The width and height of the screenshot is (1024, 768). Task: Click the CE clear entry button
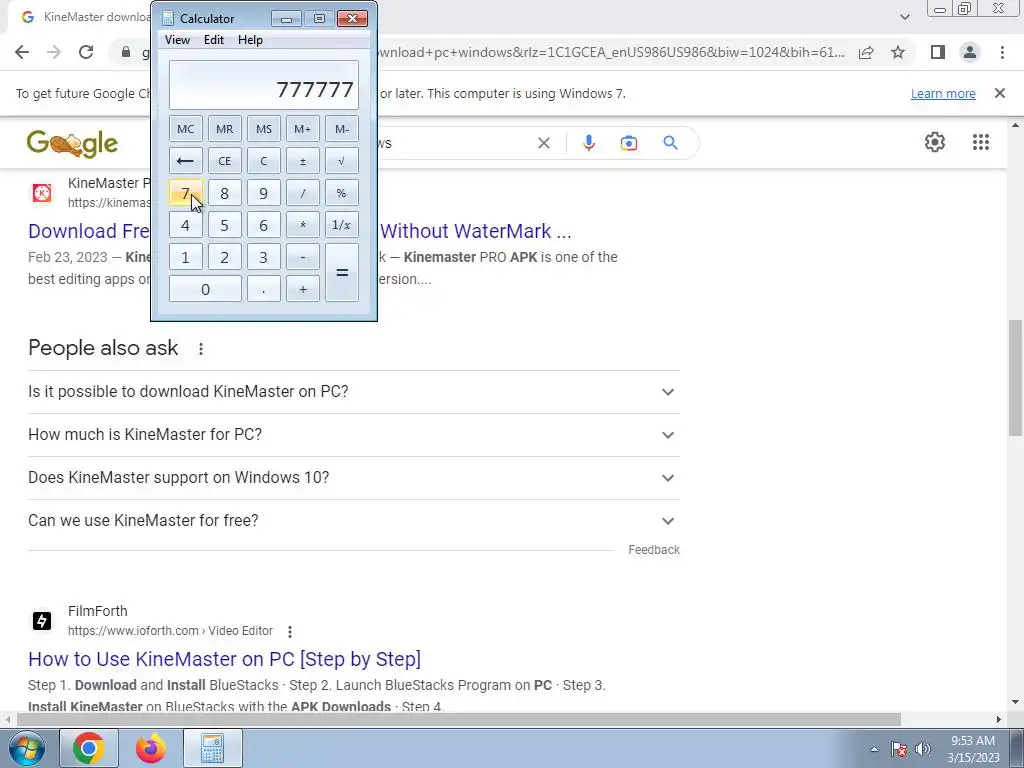225,161
